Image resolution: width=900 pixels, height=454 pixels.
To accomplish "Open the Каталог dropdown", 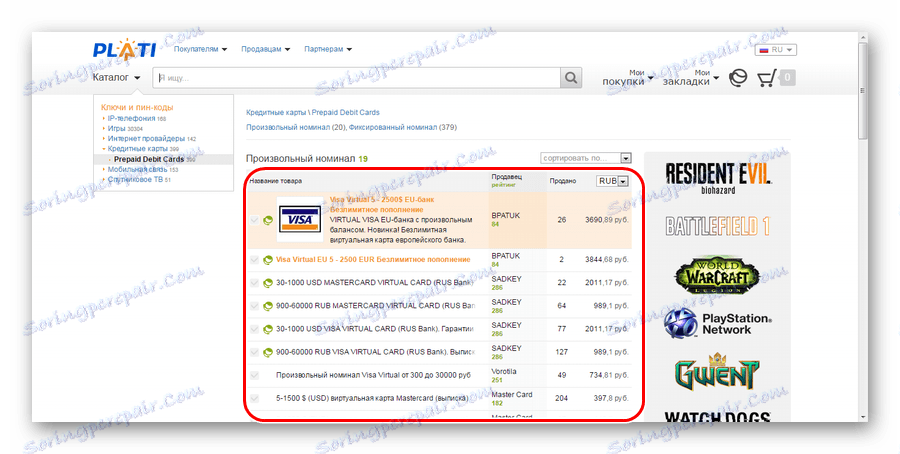I will pos(116,77).
